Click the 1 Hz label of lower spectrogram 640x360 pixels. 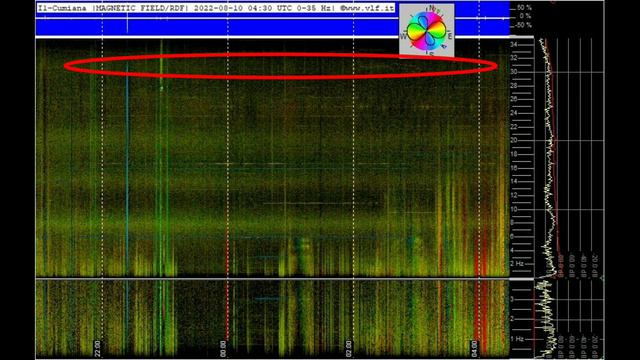(x=517, y=339)
